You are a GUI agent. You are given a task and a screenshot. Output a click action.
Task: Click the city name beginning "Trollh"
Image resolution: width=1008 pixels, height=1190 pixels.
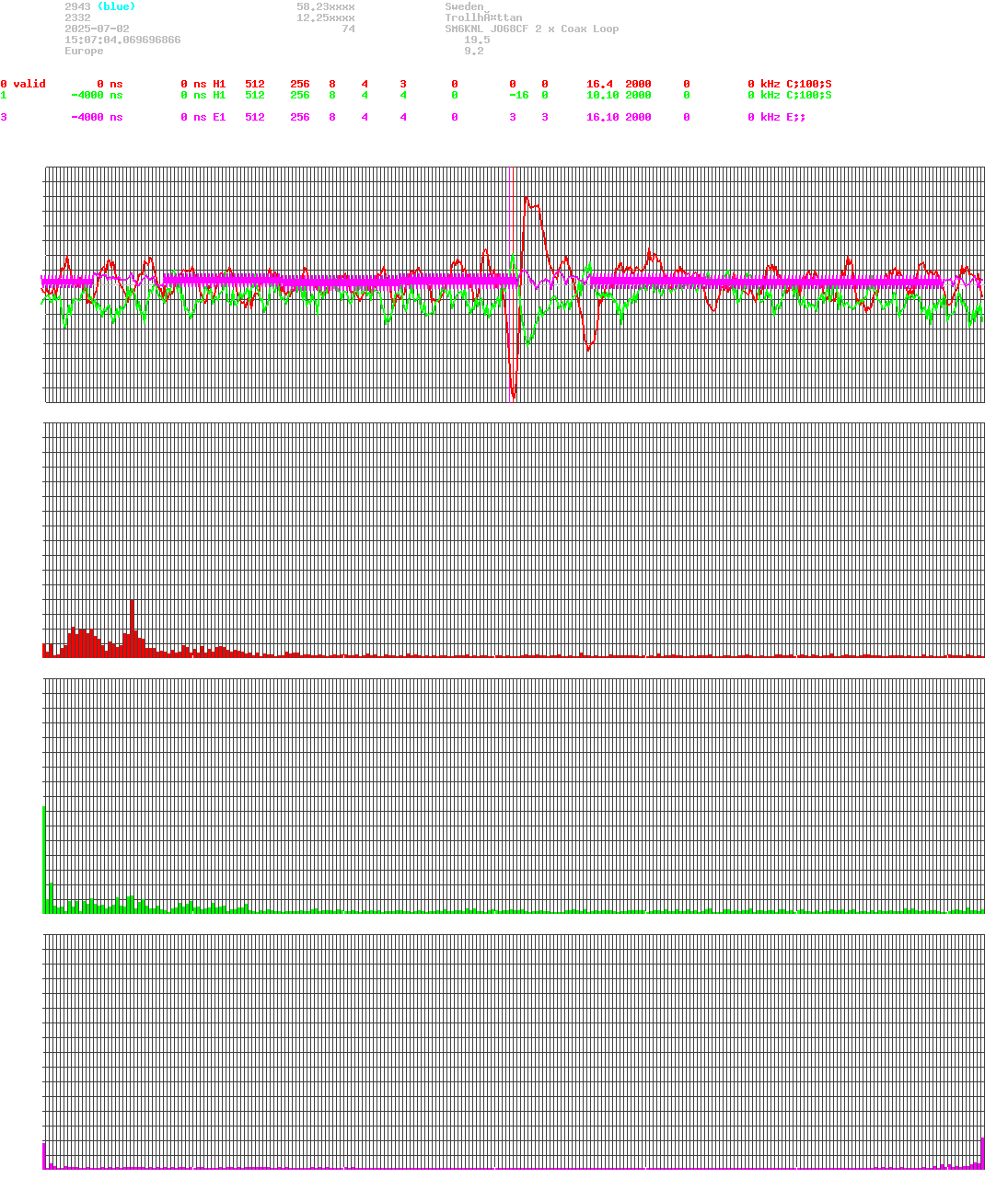[x=483, y=17]
